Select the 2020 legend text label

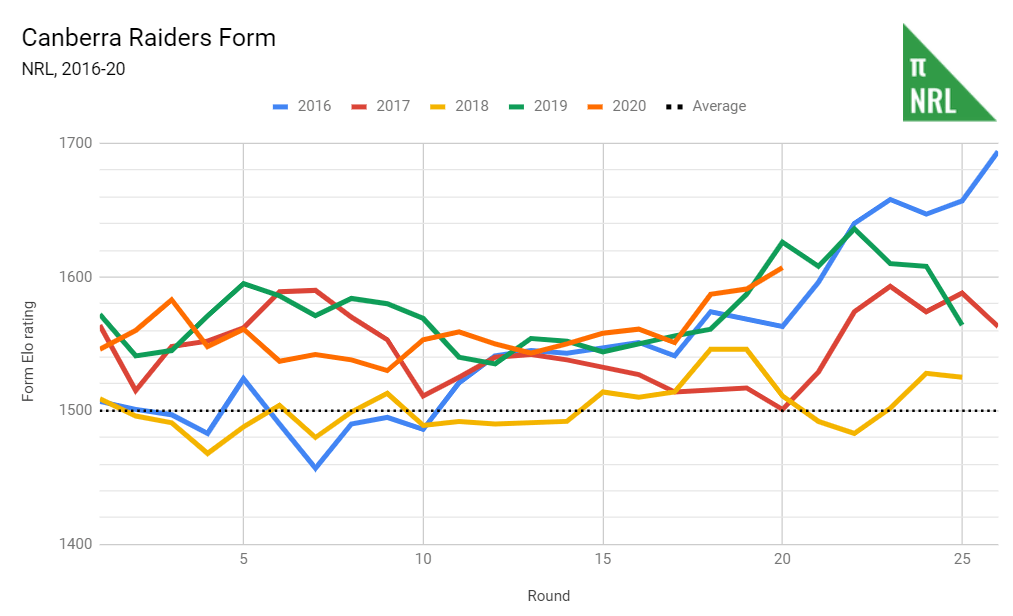(x=629, y=106)
